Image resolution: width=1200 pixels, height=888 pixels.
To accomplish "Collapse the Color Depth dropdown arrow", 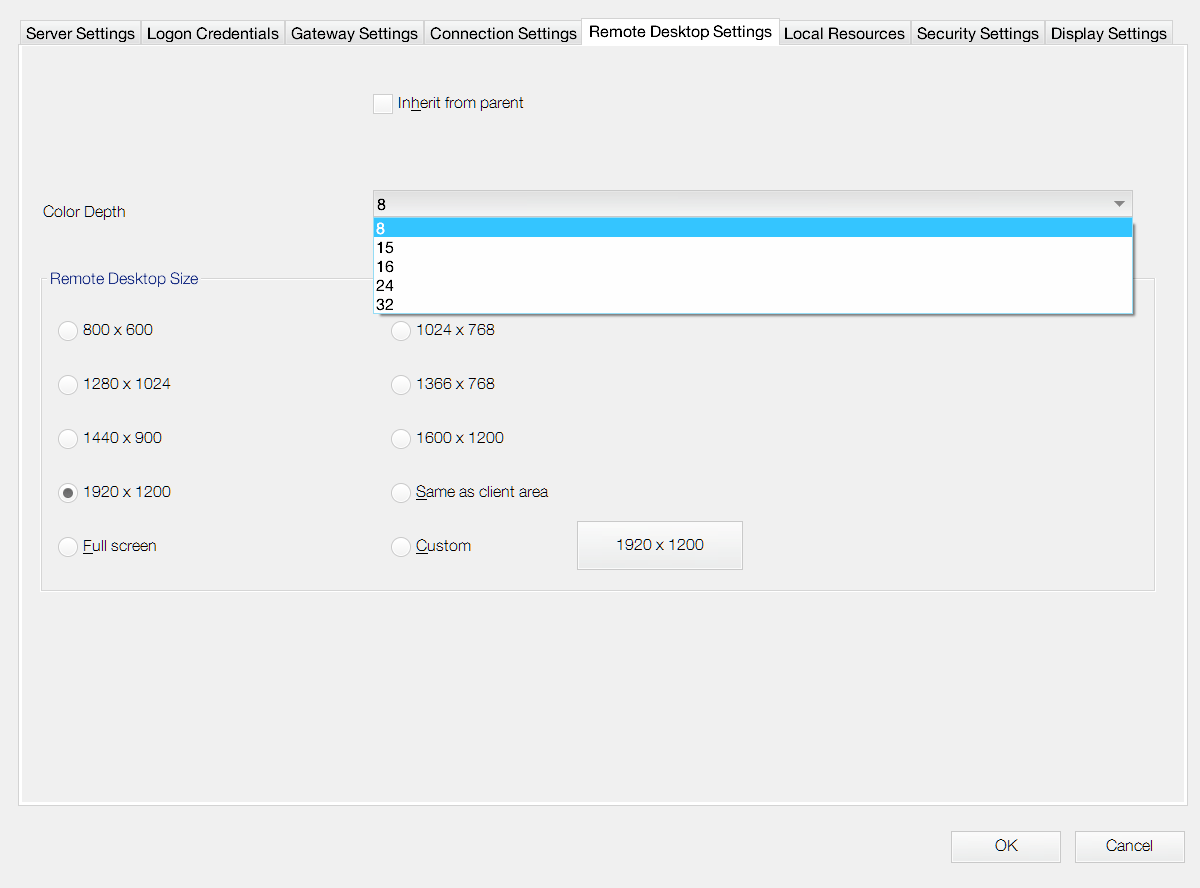I will pyautogui.click(x=1118, y=204).
